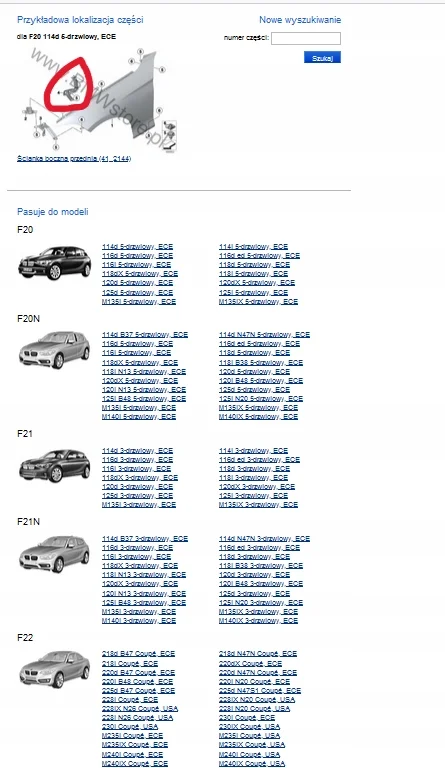445x768 pixels.
Task: Open the 114d N47N 5-drzwiowy link
Action: [x=264, y=335]
